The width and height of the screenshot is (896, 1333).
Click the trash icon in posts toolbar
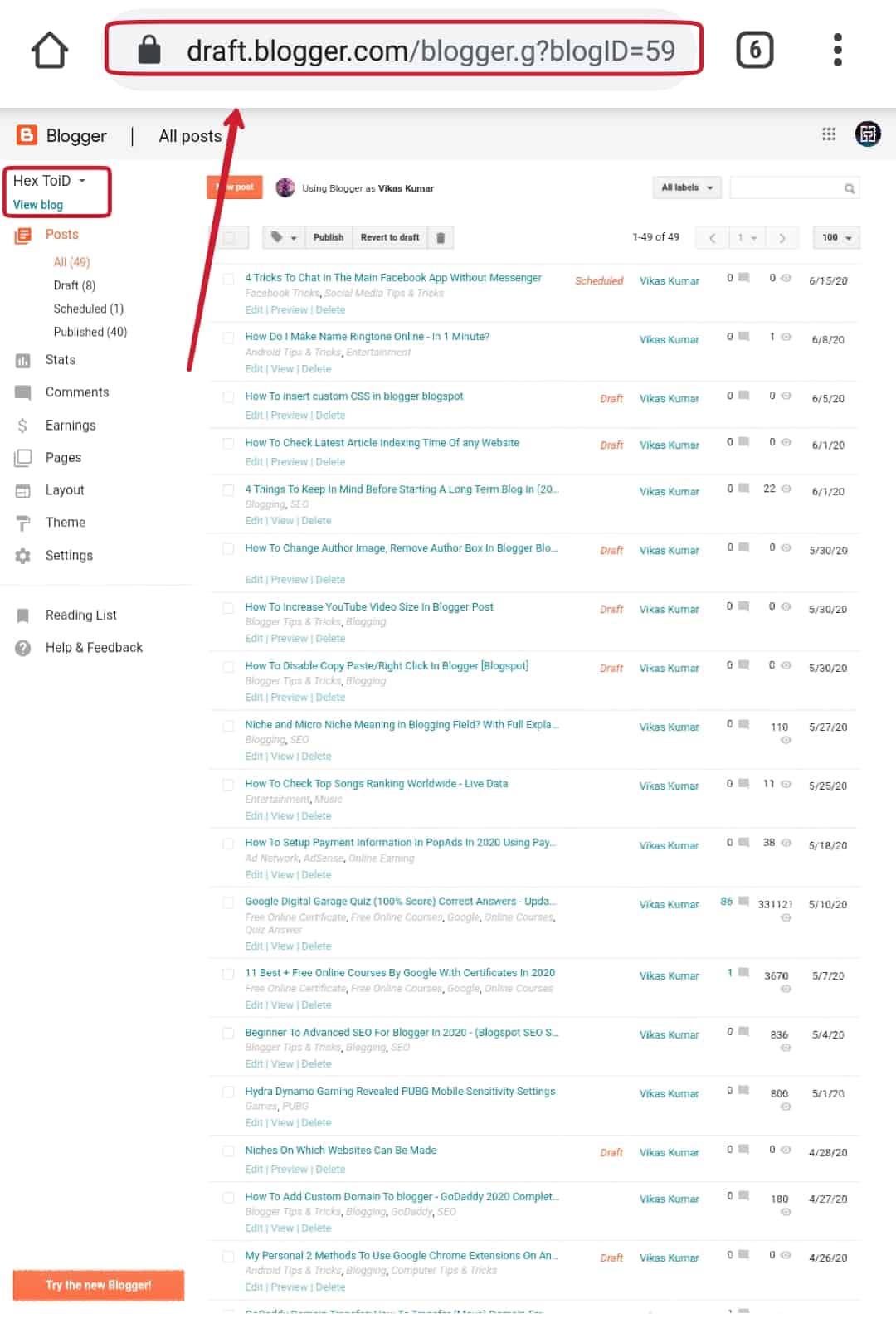click(441, 237)
